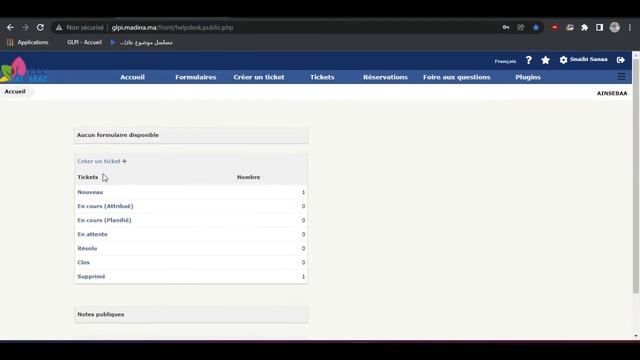Open the Chrome profile avatar

615,27
